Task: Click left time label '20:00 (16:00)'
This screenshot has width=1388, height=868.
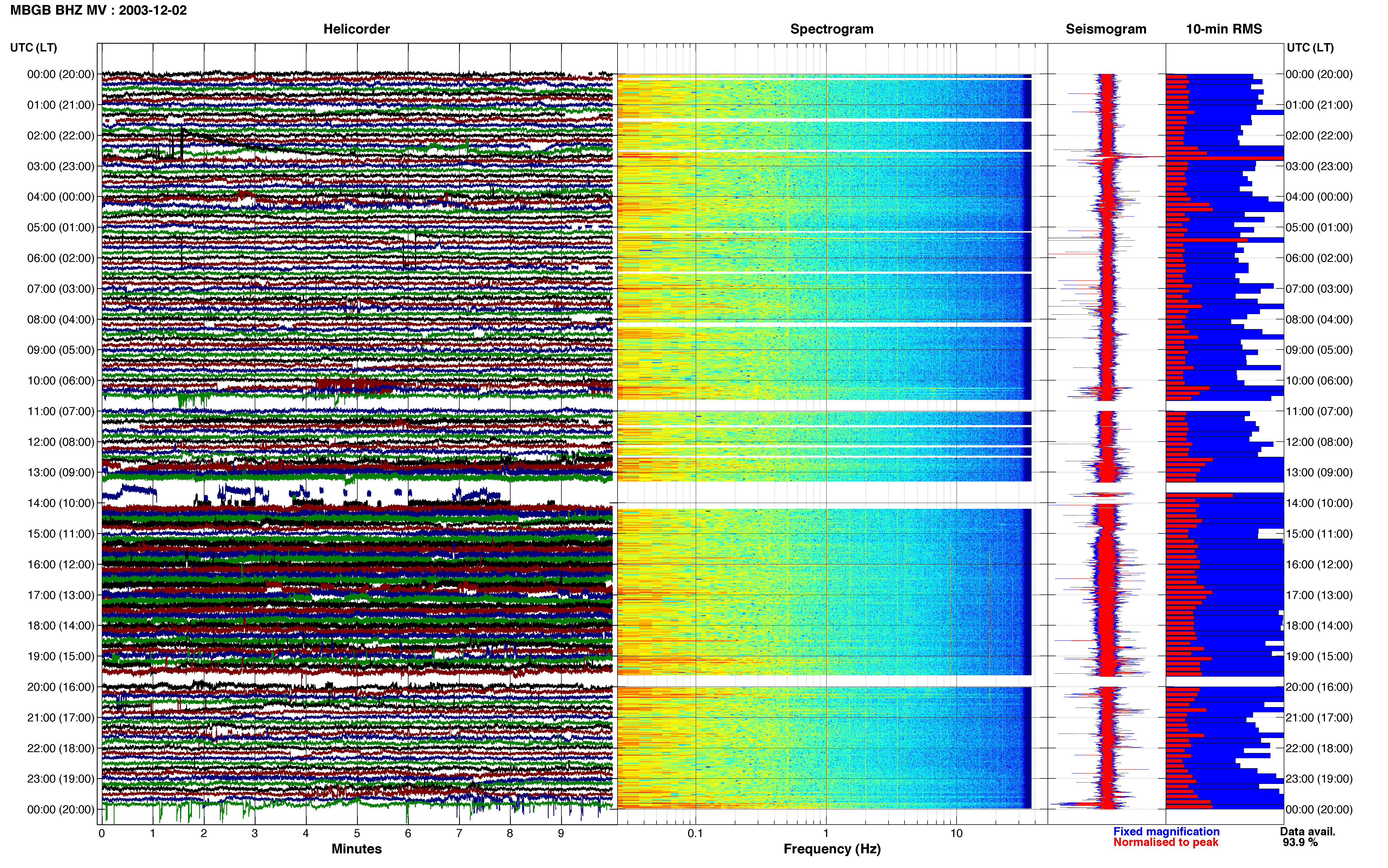Action: [61, 687]
